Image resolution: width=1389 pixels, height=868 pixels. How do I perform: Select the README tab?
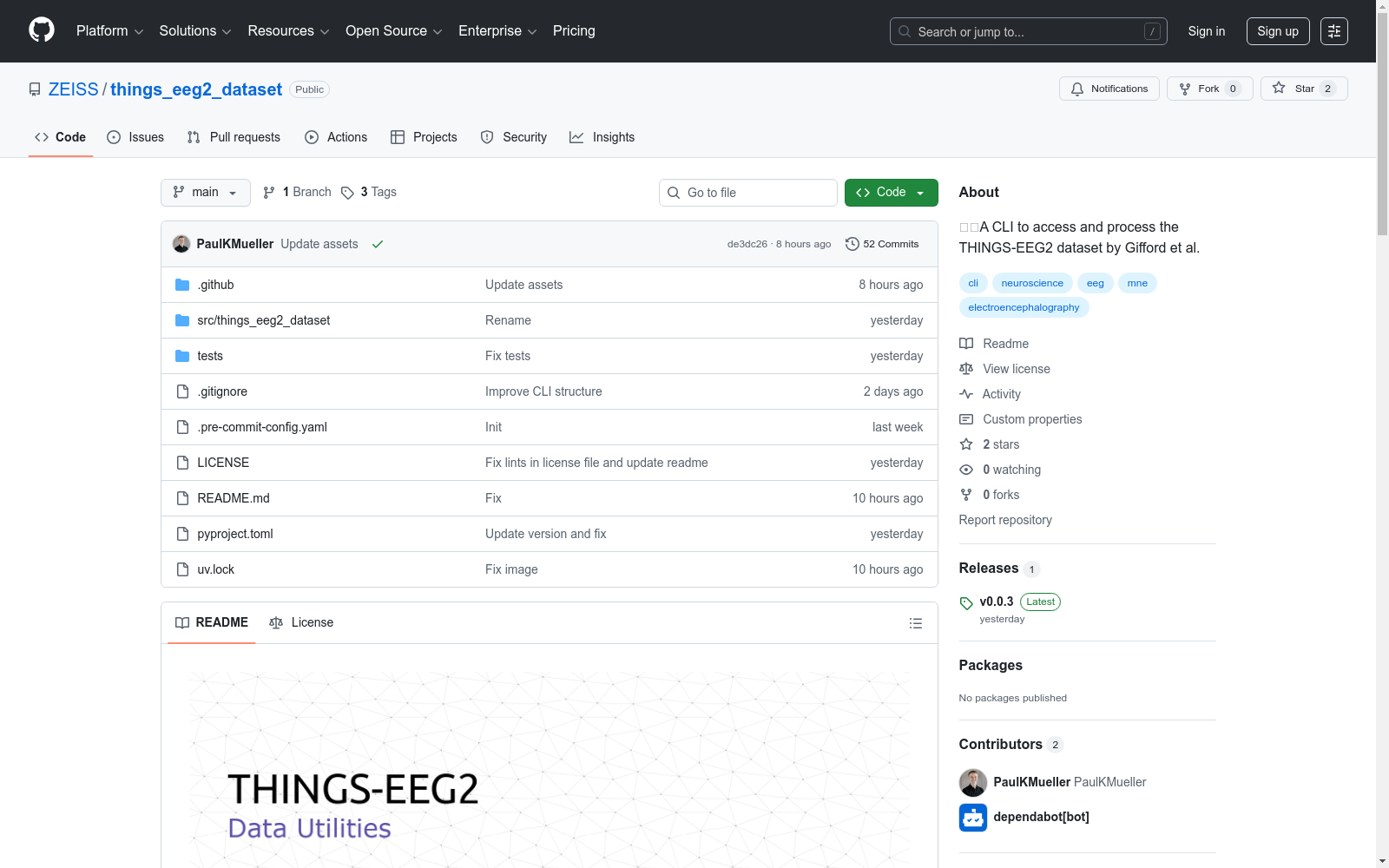(x=212, y=622)
